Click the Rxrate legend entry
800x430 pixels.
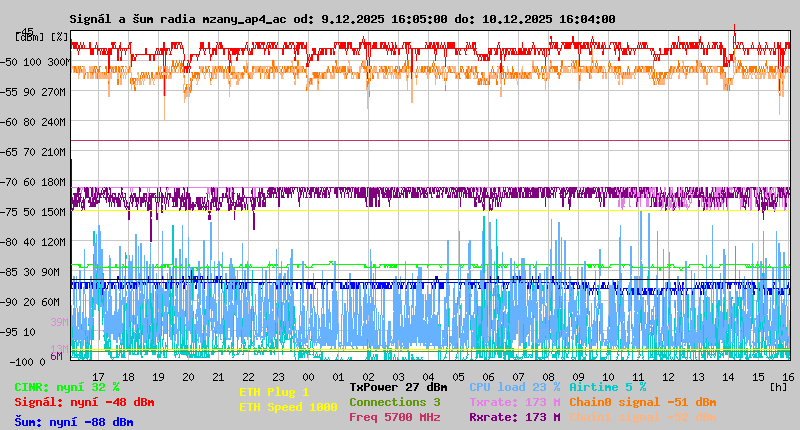tap(514, 417)
